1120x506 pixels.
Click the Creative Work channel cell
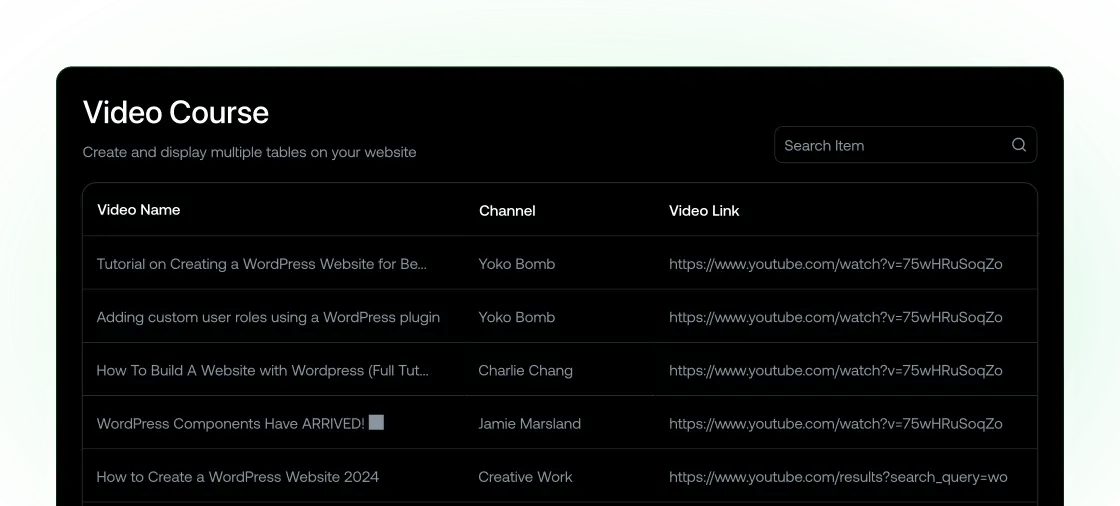coord(525,477)
